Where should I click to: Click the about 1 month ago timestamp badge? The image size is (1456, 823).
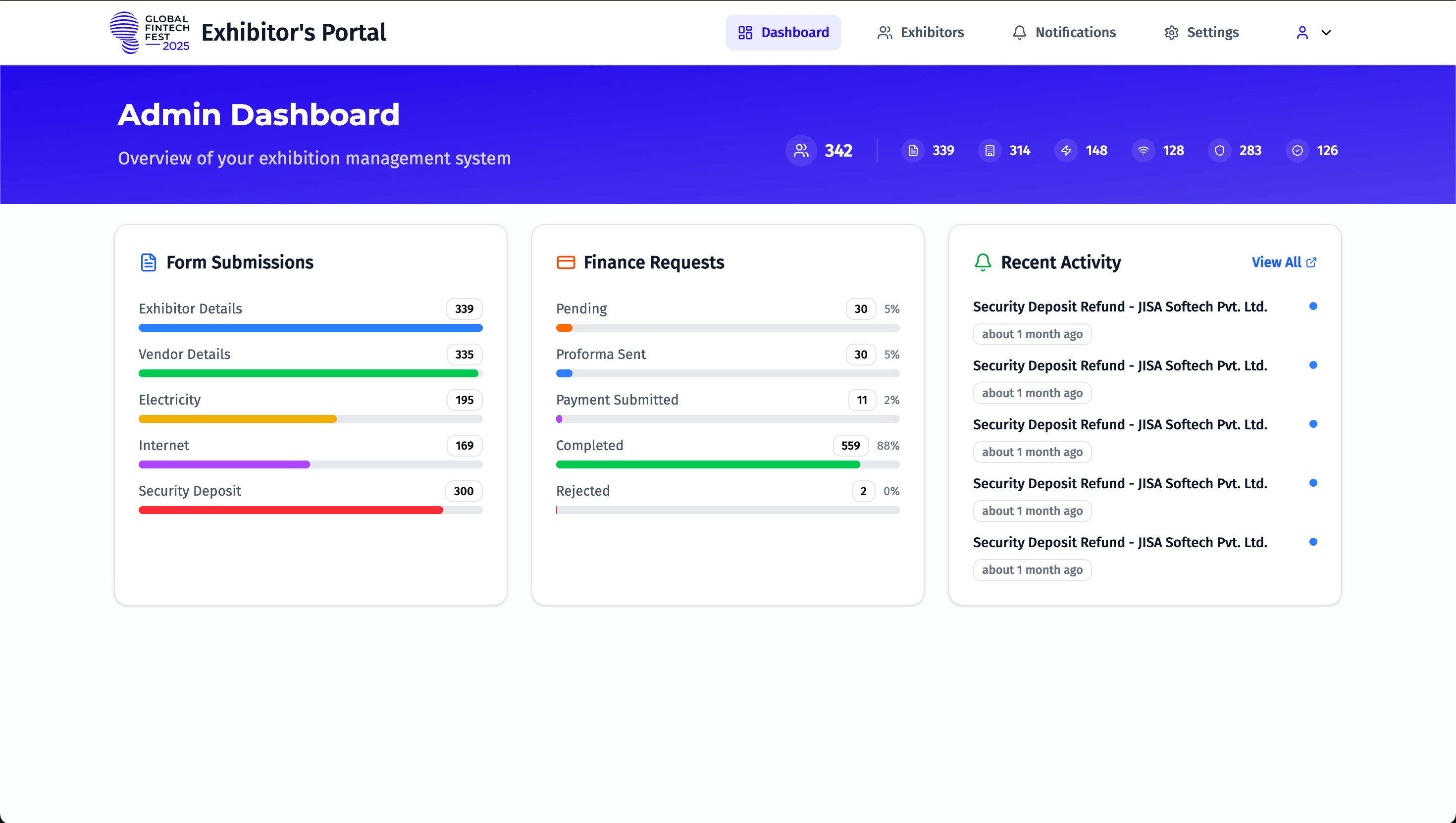tap(1032, 334)
